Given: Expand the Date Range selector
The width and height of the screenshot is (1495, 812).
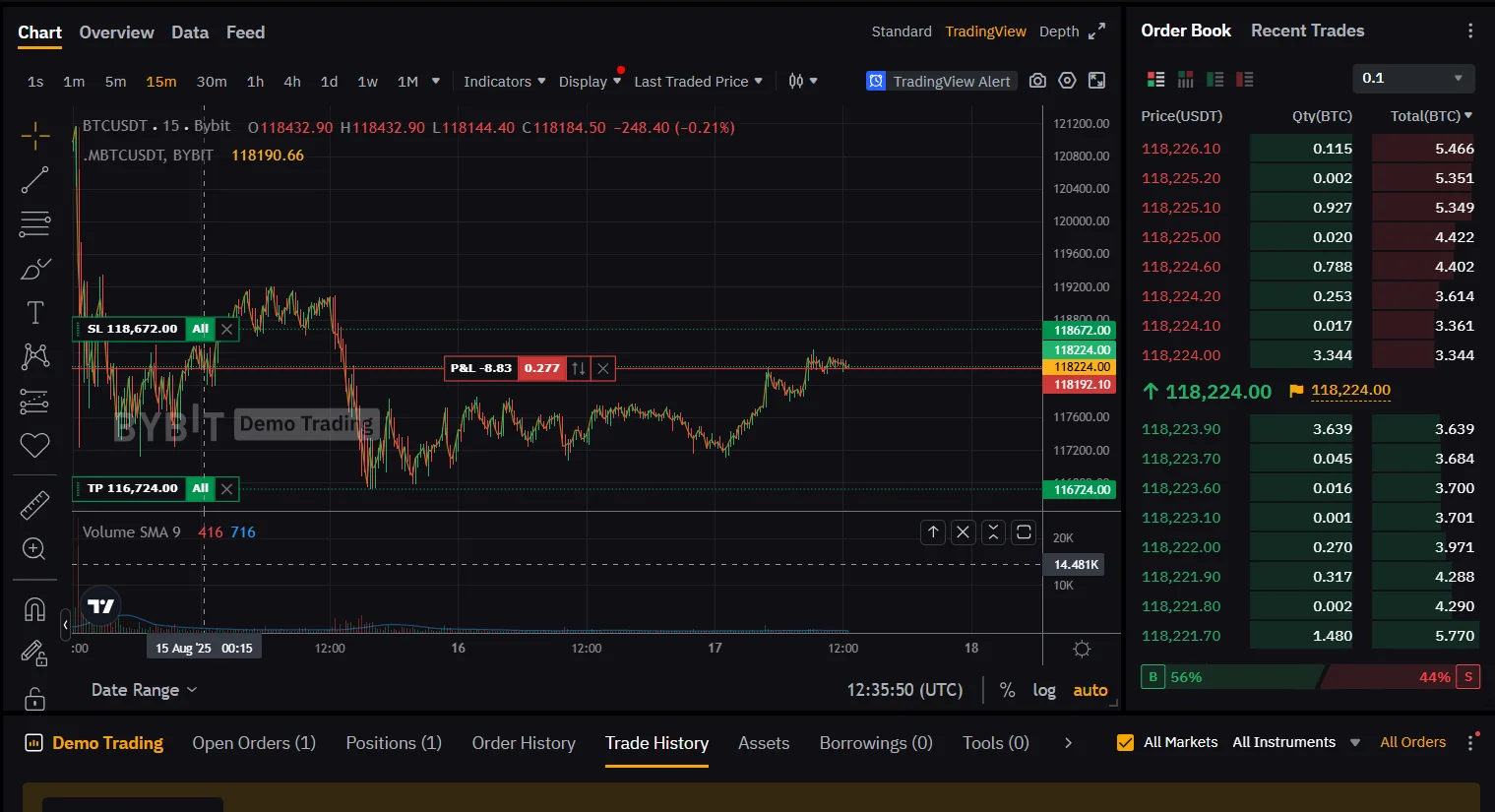Looking at the screenshot, I should click(x=145, y=690).
